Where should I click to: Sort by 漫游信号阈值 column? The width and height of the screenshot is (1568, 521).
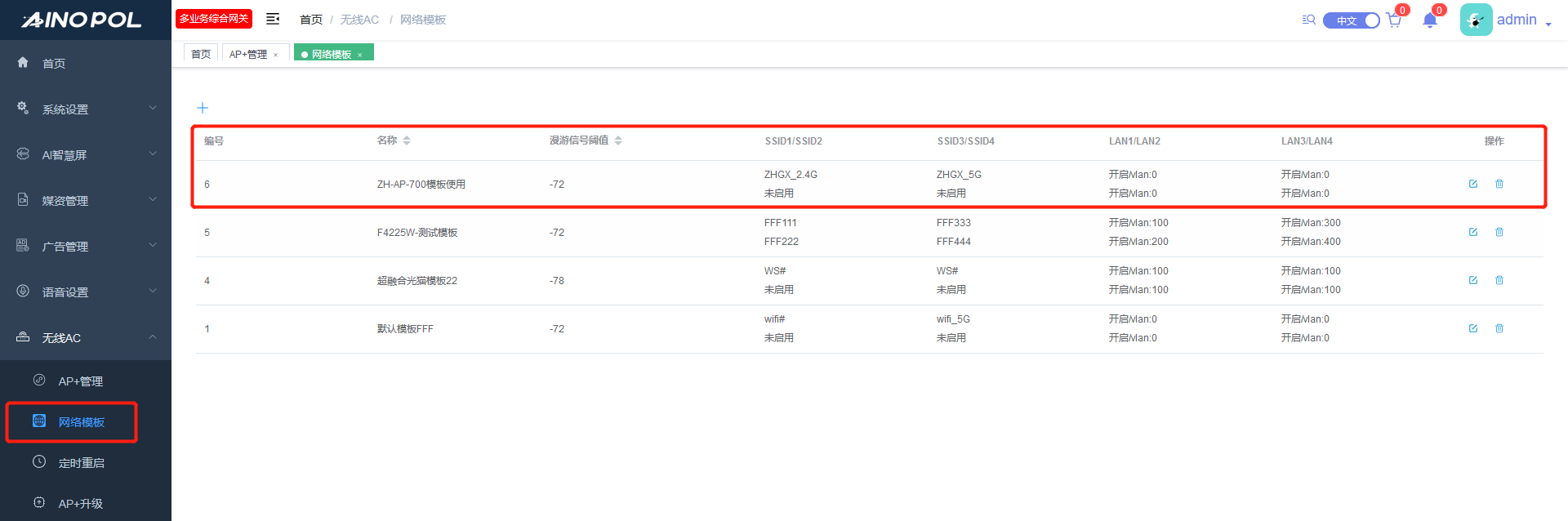click(x=618, y=140)
